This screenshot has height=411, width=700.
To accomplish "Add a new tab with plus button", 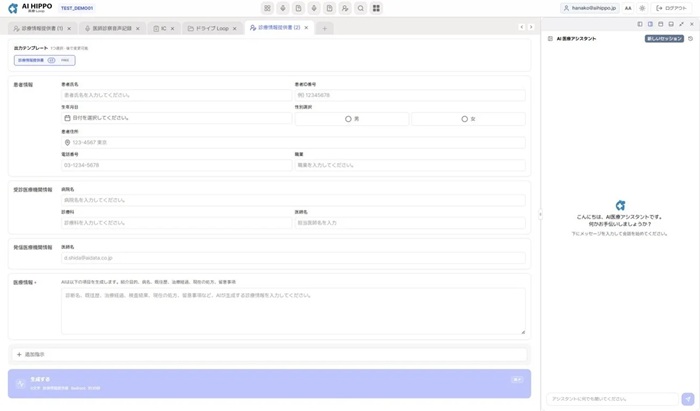I will (325, 29).
